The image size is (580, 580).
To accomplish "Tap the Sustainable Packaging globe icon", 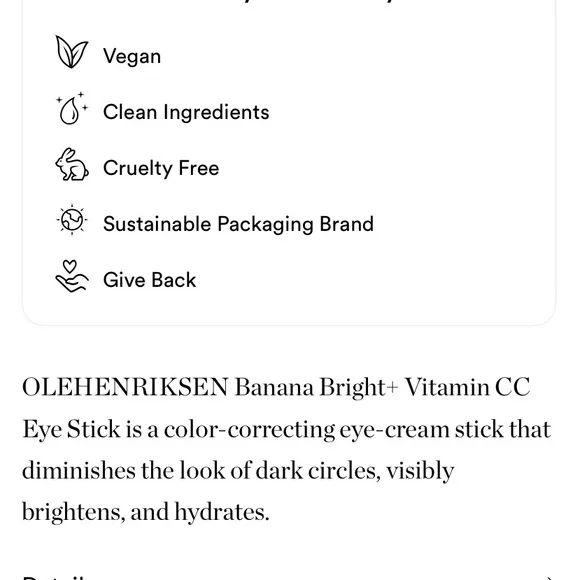I will (72, 220).
